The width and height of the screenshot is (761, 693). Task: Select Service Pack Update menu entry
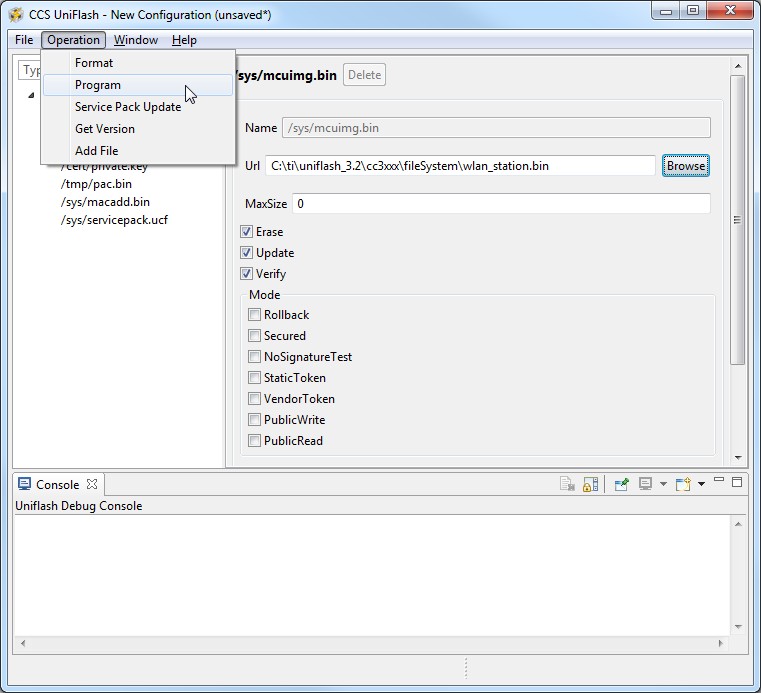pyautogui.click(x=138, y=107)
